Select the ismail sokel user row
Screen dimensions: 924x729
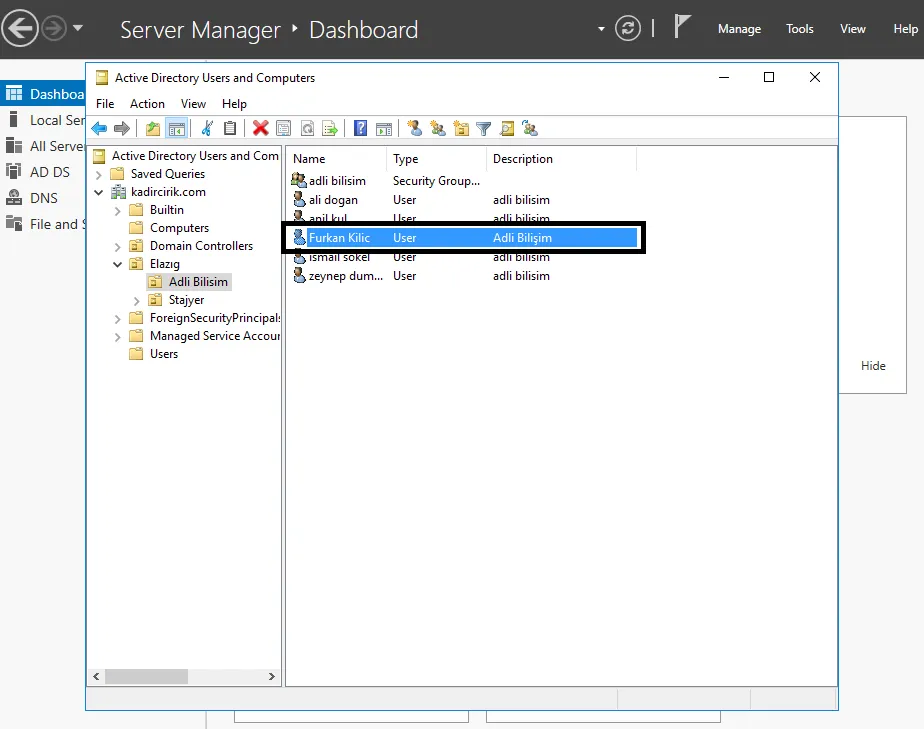click(x=421, y=258)
